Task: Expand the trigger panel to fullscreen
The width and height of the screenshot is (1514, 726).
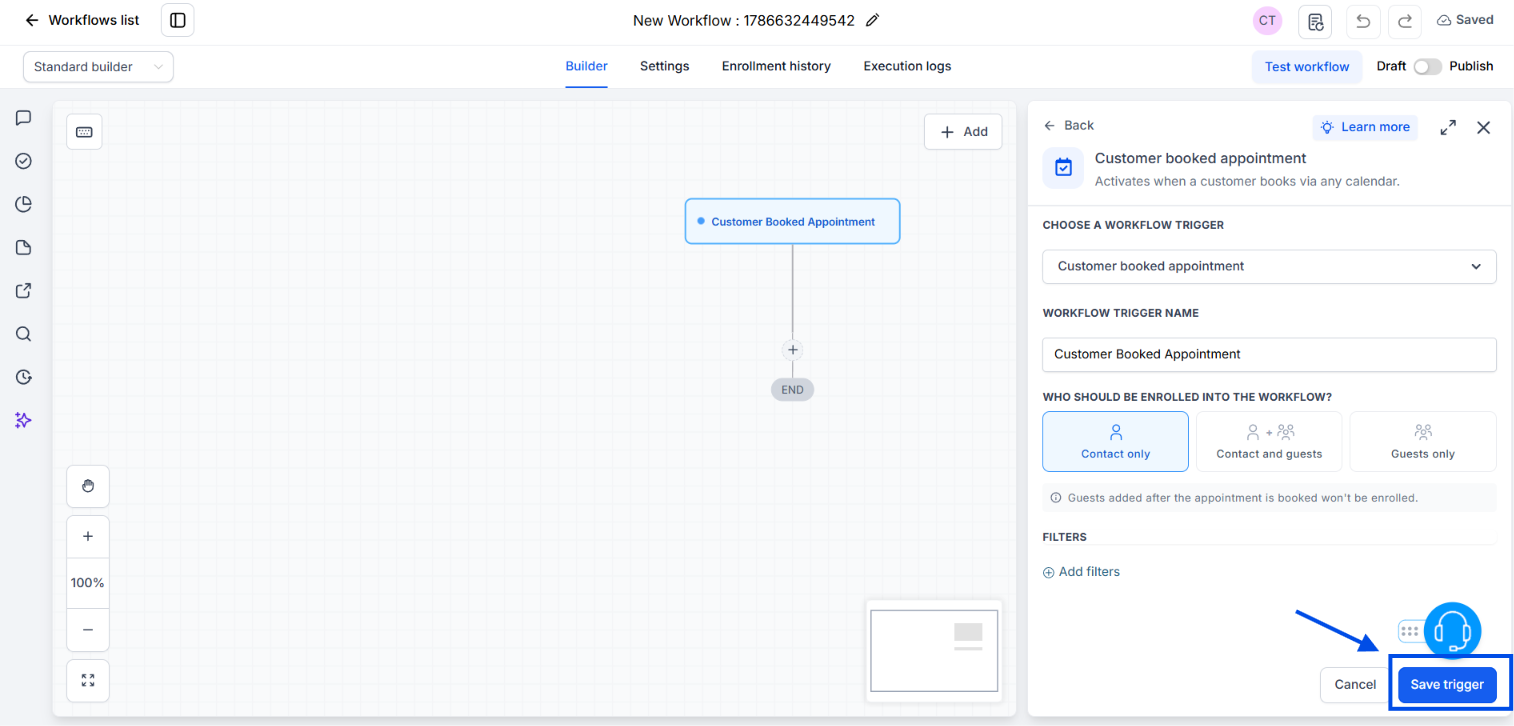Action: pyautogui.click(x=1447, y=127)
